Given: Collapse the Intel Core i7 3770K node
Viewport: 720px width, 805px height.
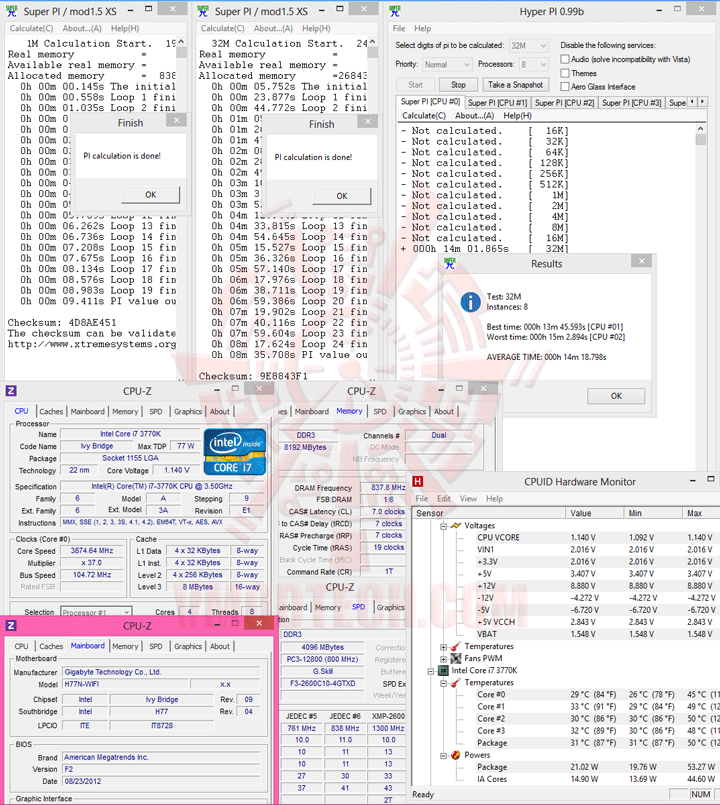Looking at the screenshot, I should [x=431, y=670].
